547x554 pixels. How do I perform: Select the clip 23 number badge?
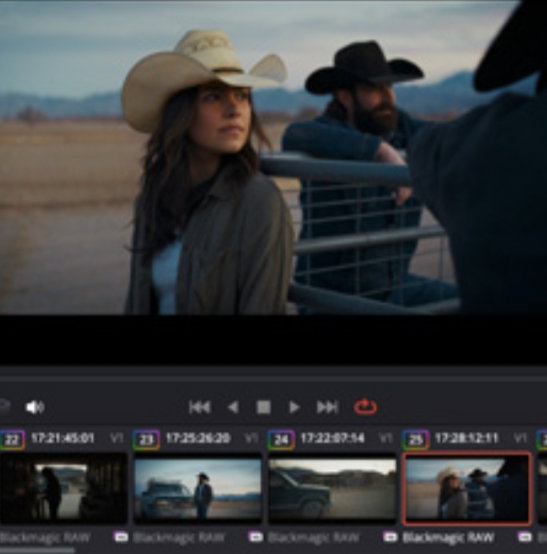point(146,440)
